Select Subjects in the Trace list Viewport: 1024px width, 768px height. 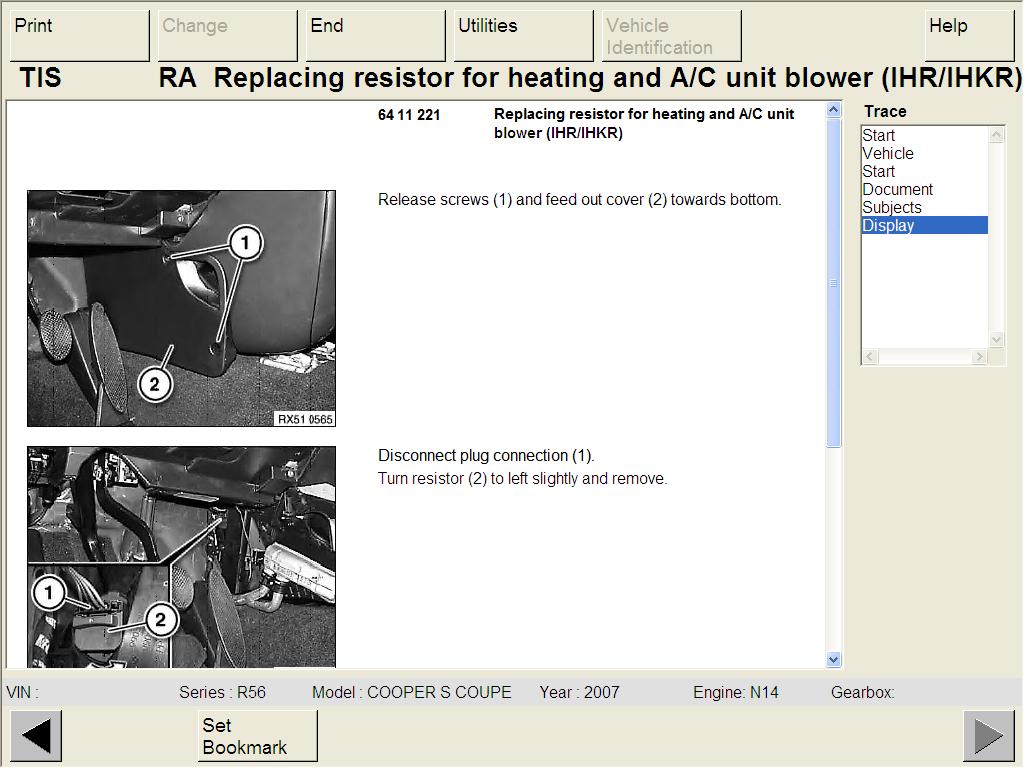click(x=892, y=208)
